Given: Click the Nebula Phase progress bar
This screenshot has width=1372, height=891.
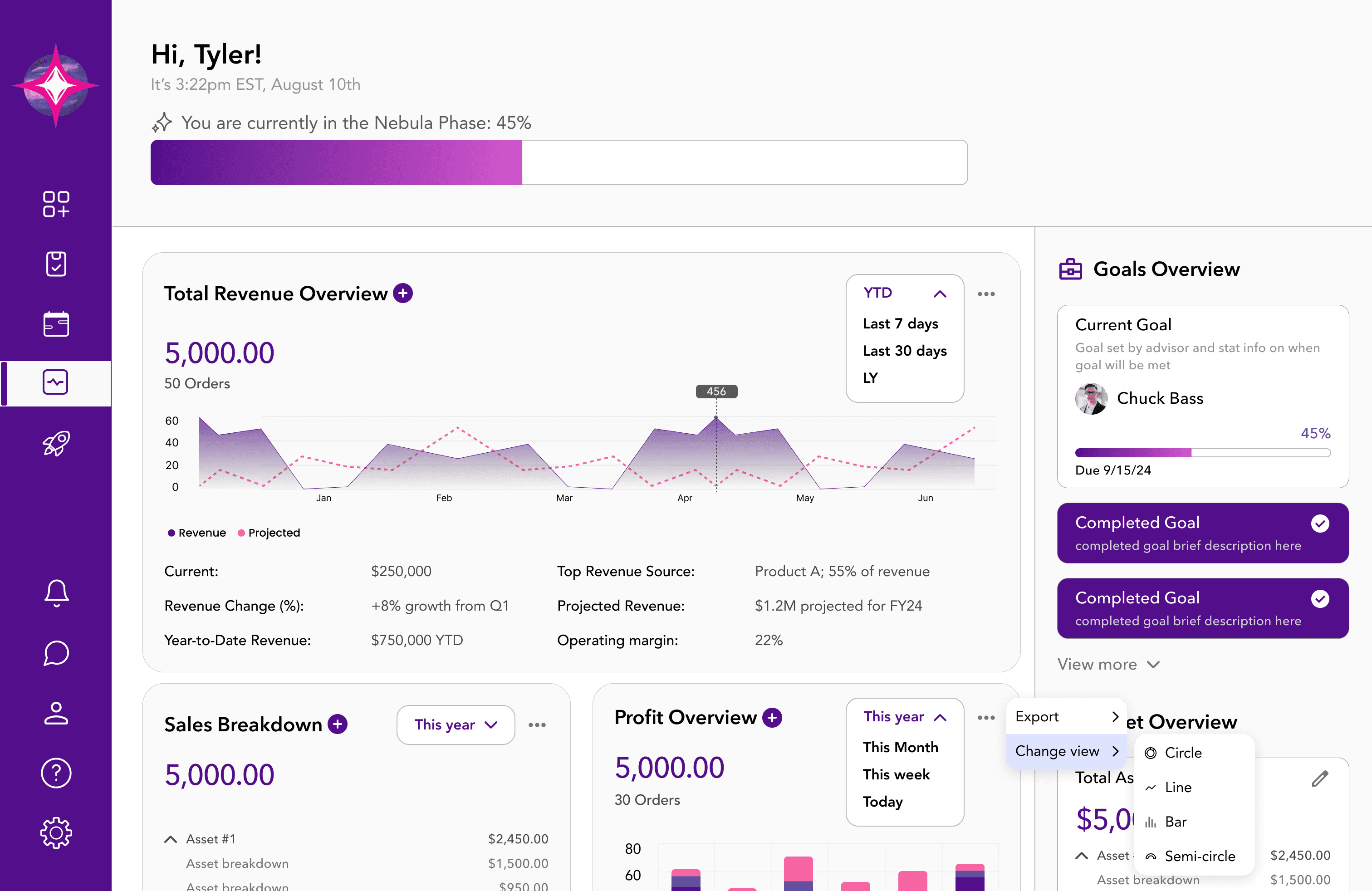Looking at the screenshot, I should click(x=559, y=162).
